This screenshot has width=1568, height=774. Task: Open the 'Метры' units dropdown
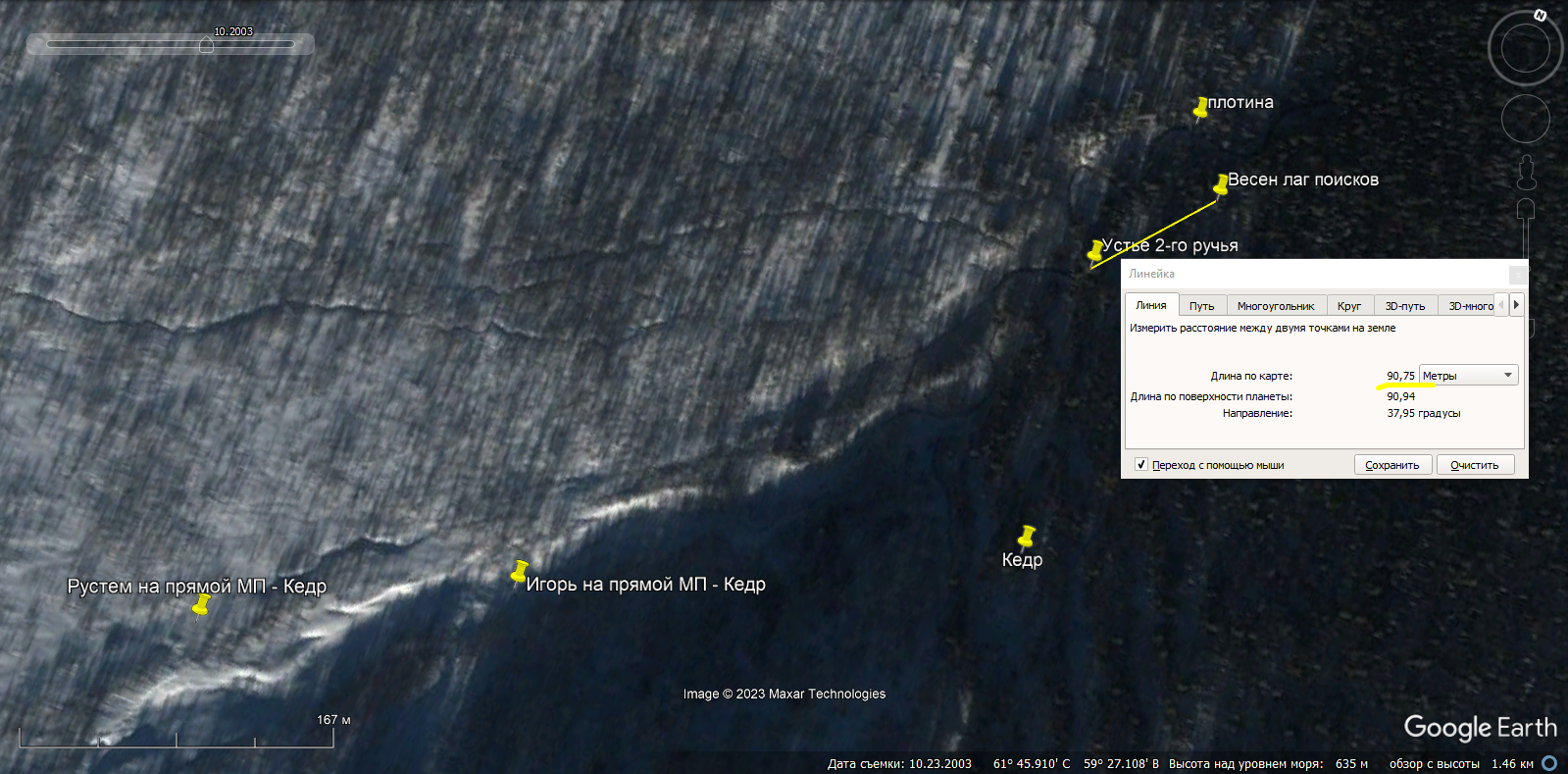click(1468, 376)
